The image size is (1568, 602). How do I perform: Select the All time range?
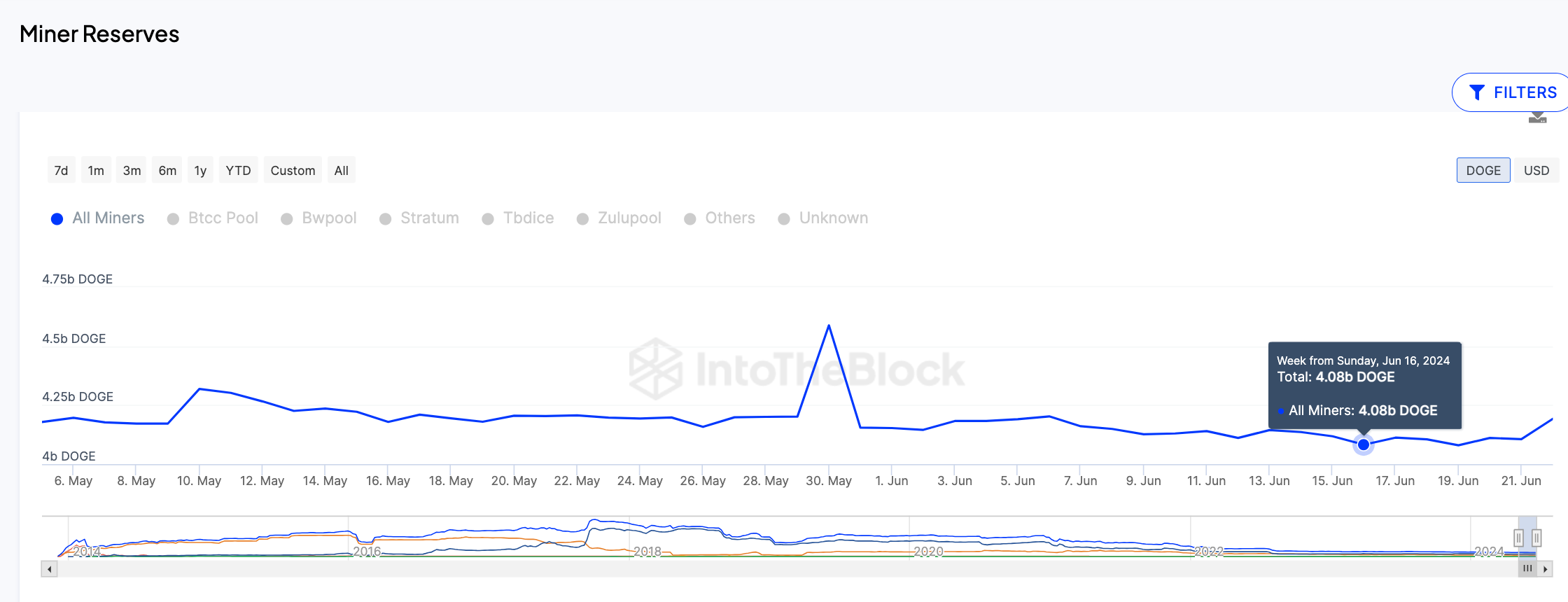342,170
